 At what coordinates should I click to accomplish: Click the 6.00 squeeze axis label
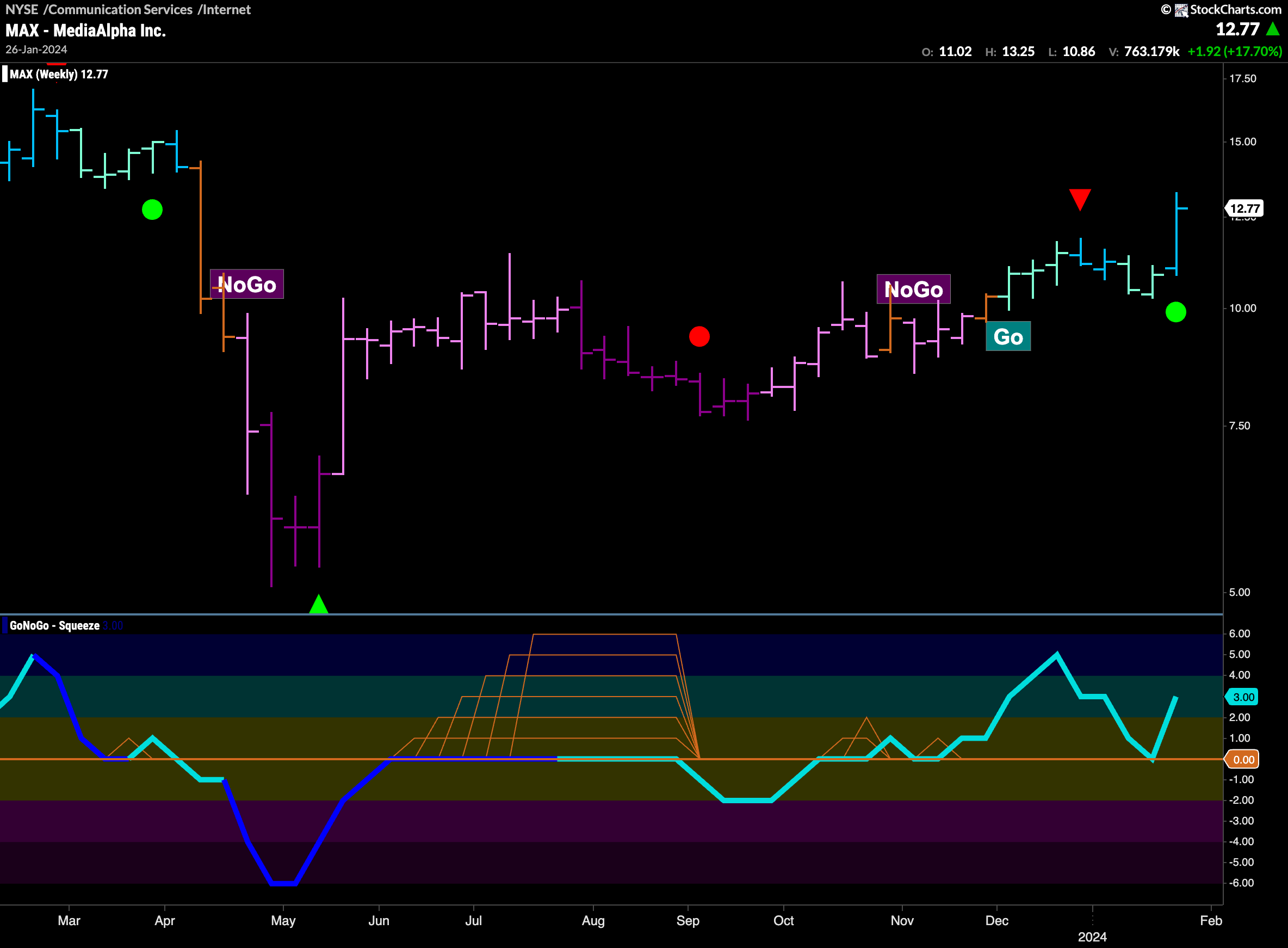(x=1239, y=633)
